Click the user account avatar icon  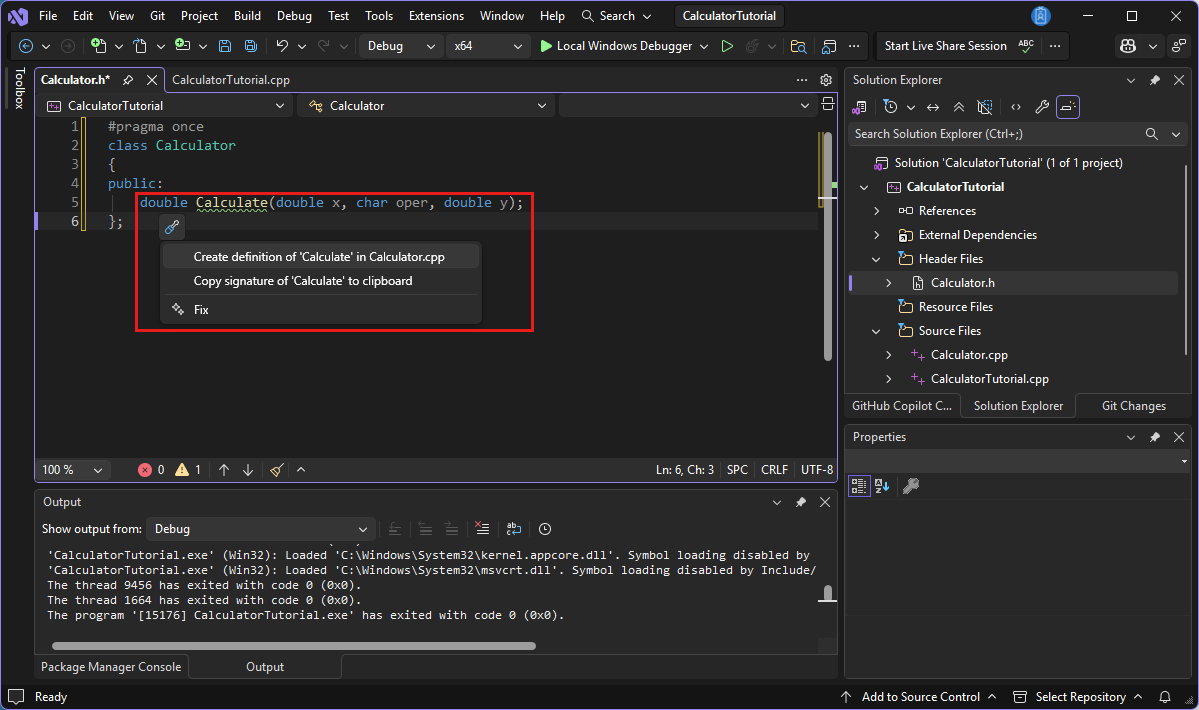1041,15
